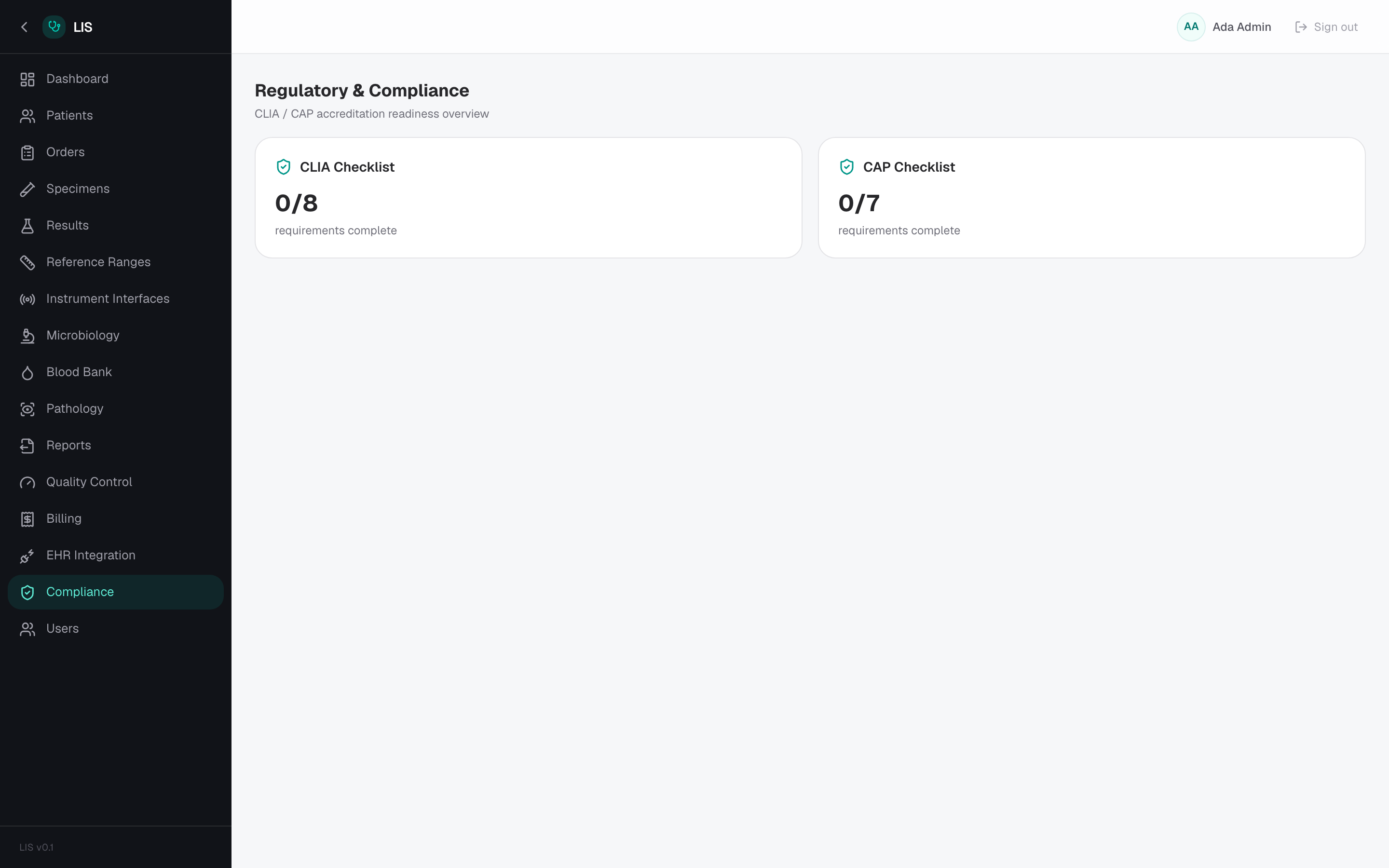Navigate to Orders in sidebar
1389x868 pixels.
coord(115,152)
